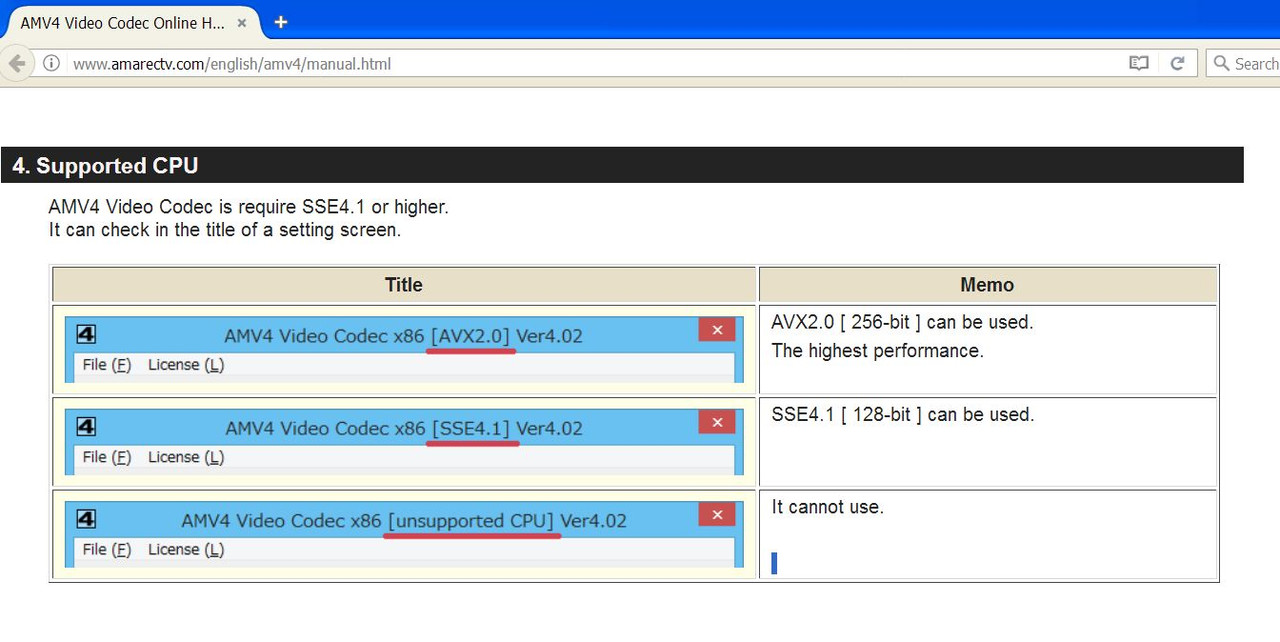Click the AVX2.0 title bar thumbnail image
Viewport: 1280px width, 642px height.
click(404, 349)
